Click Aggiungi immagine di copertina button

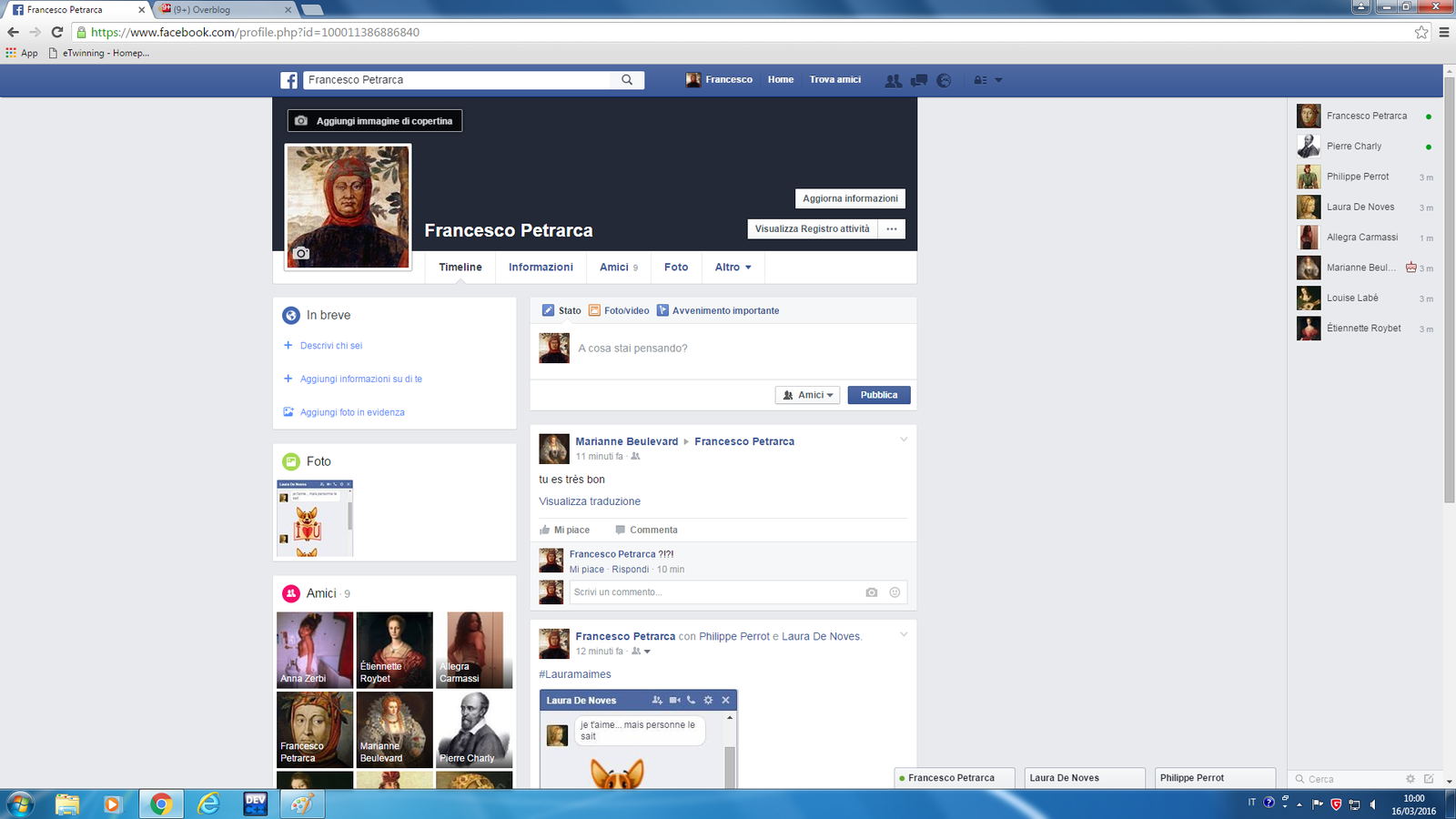[375, 121]
